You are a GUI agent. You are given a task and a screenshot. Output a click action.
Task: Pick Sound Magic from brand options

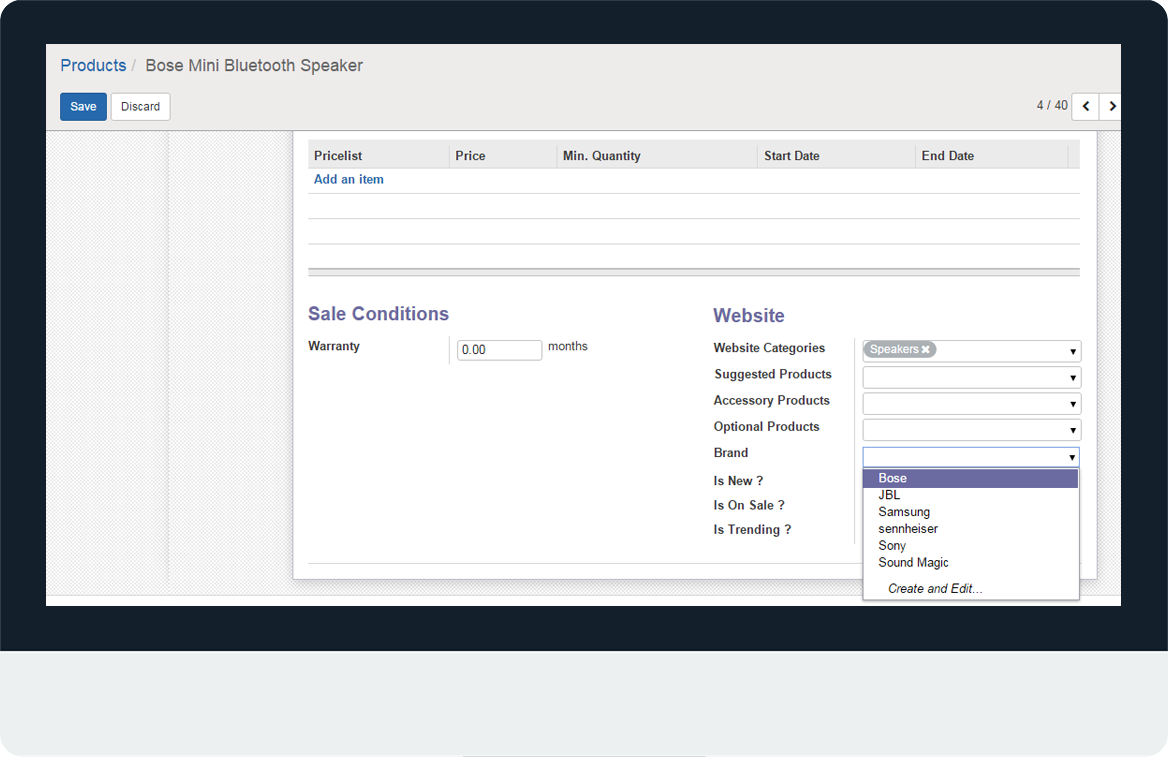(x=971, y=563)
